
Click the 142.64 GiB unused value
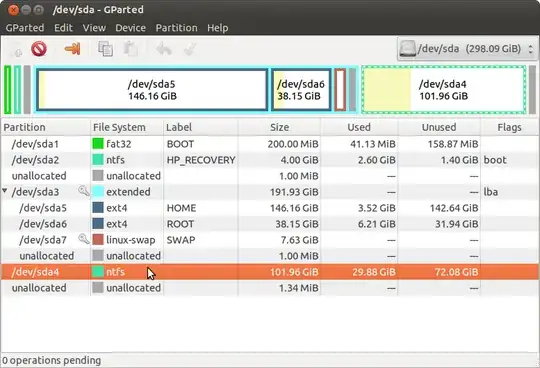point(454,208)
